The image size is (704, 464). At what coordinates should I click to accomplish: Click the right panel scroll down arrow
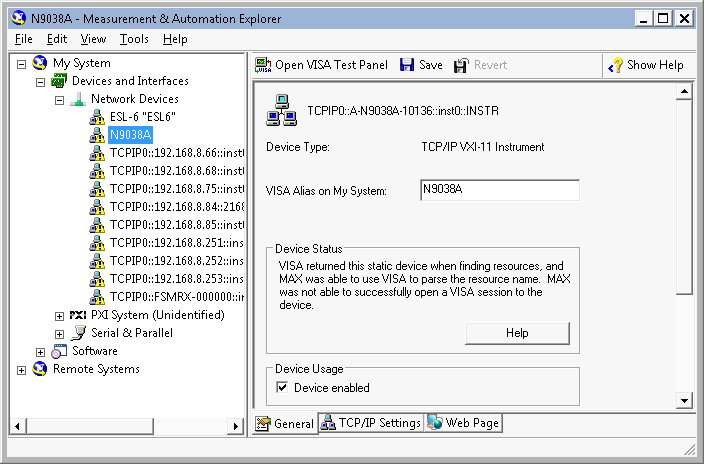(x=684, y=400)
